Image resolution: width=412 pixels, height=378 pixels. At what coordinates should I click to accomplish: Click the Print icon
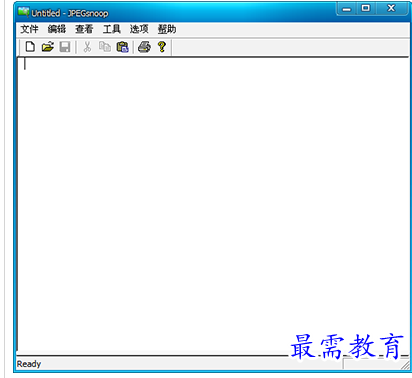point(144,47)
